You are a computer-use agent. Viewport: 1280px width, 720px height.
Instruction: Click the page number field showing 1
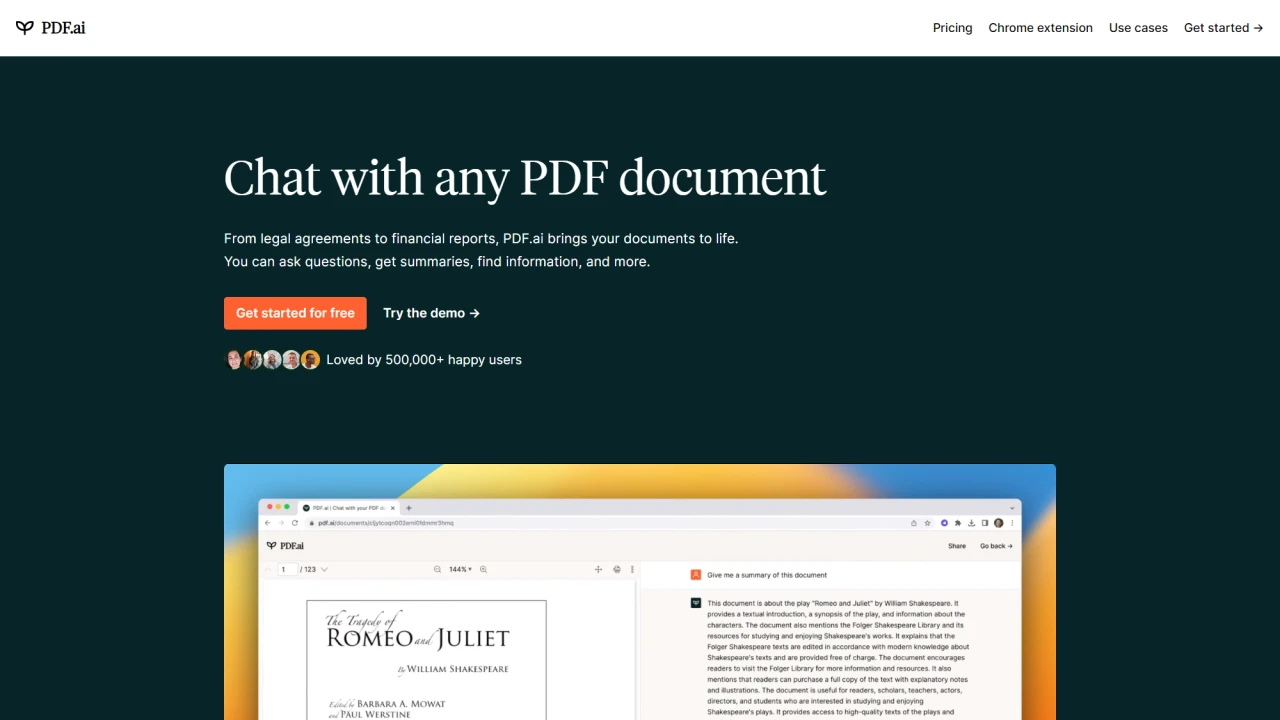(x=287, y=569)
